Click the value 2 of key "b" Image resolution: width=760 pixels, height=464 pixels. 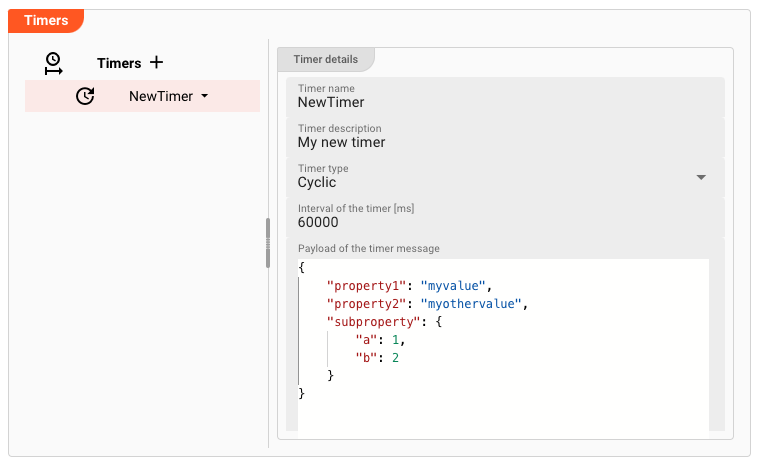pos(395,358)
